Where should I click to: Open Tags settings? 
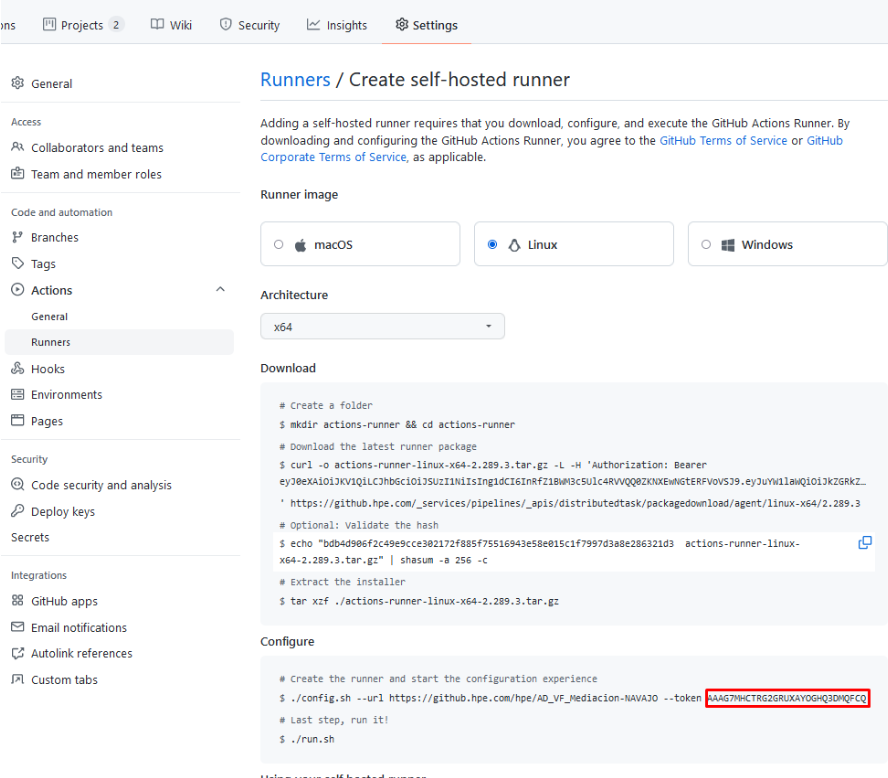[43, 264]
